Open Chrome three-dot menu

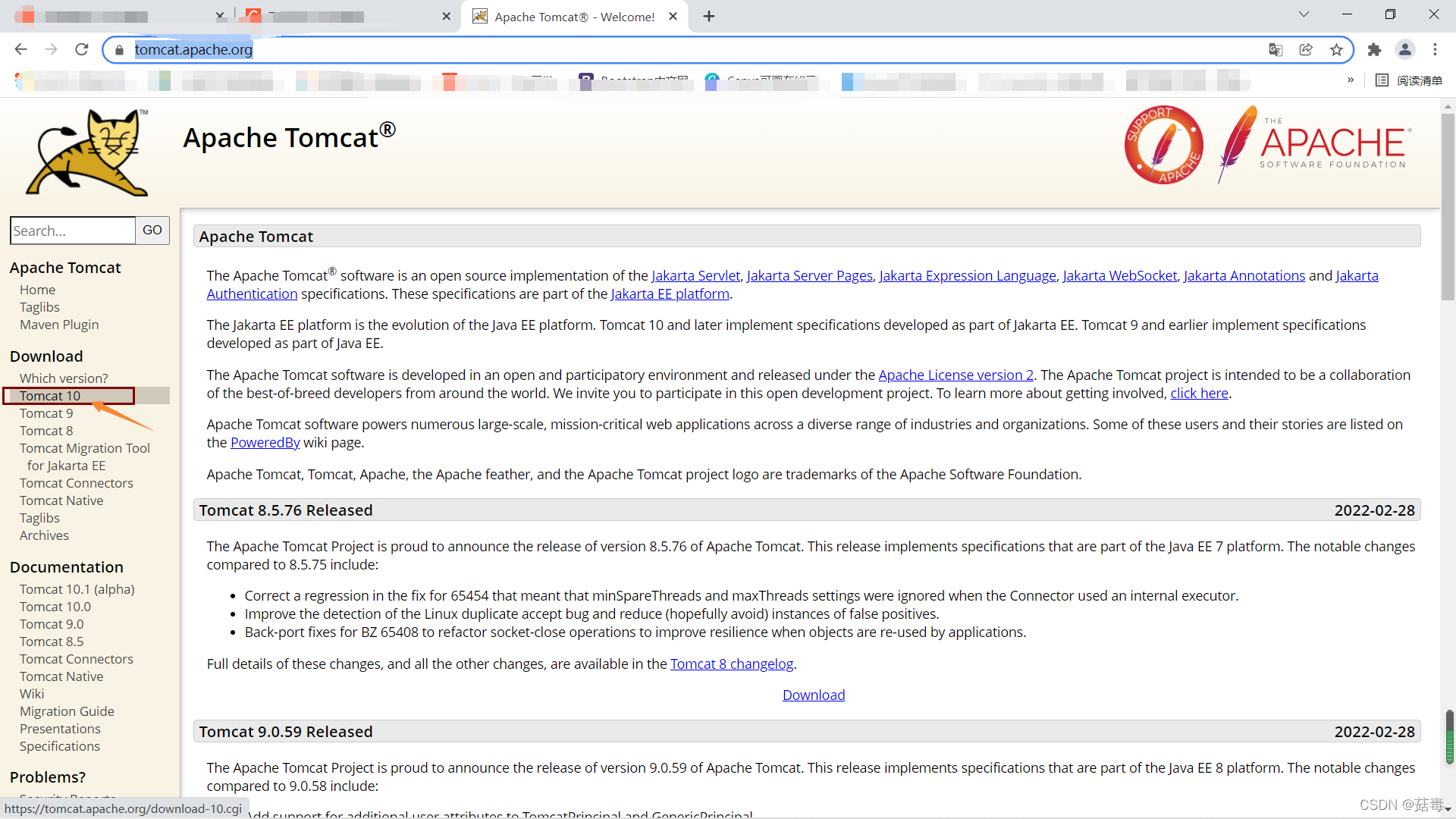pyautogui.click(x=1435, y=50)
